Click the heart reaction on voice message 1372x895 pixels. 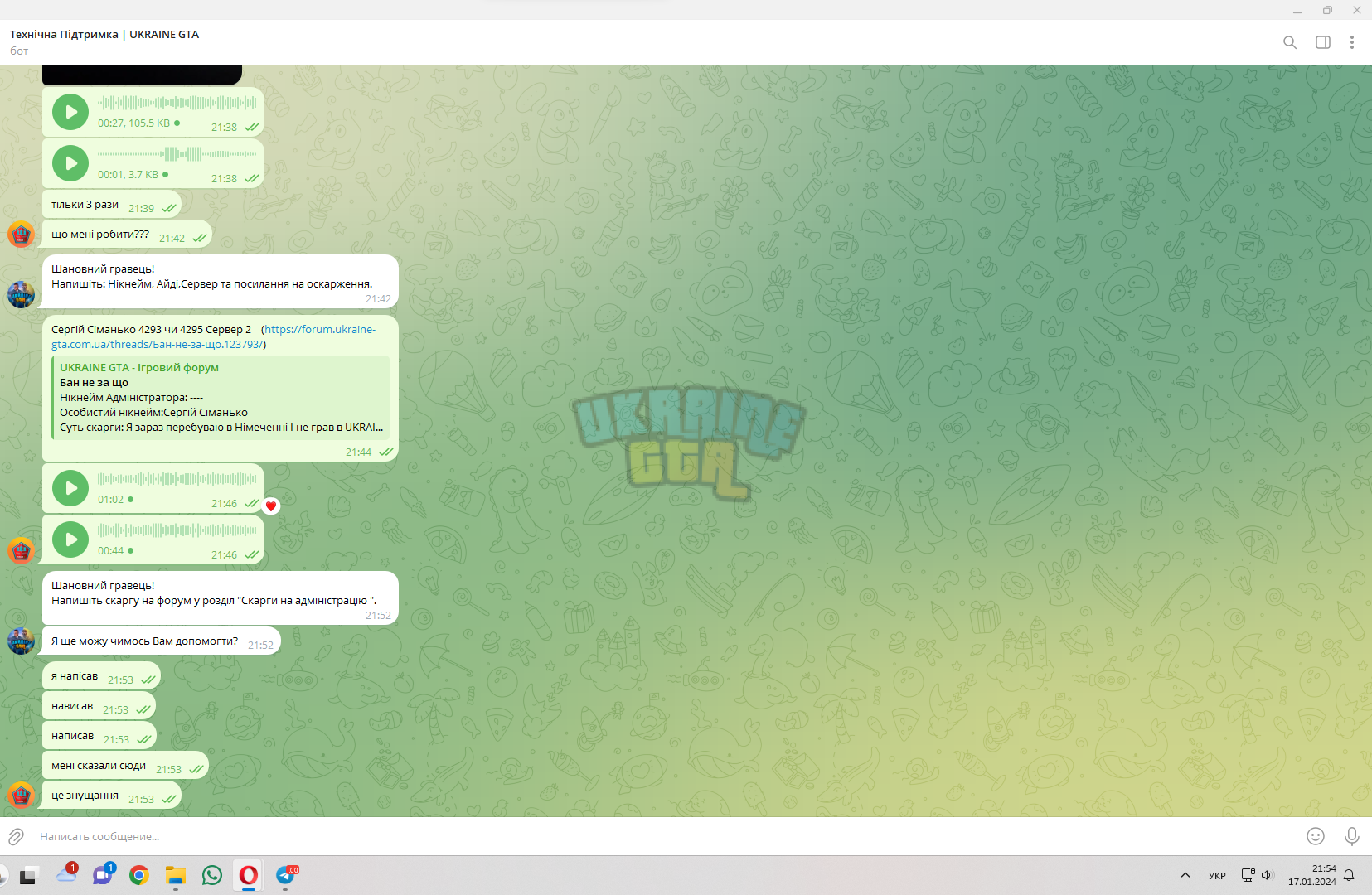(271, 506)
